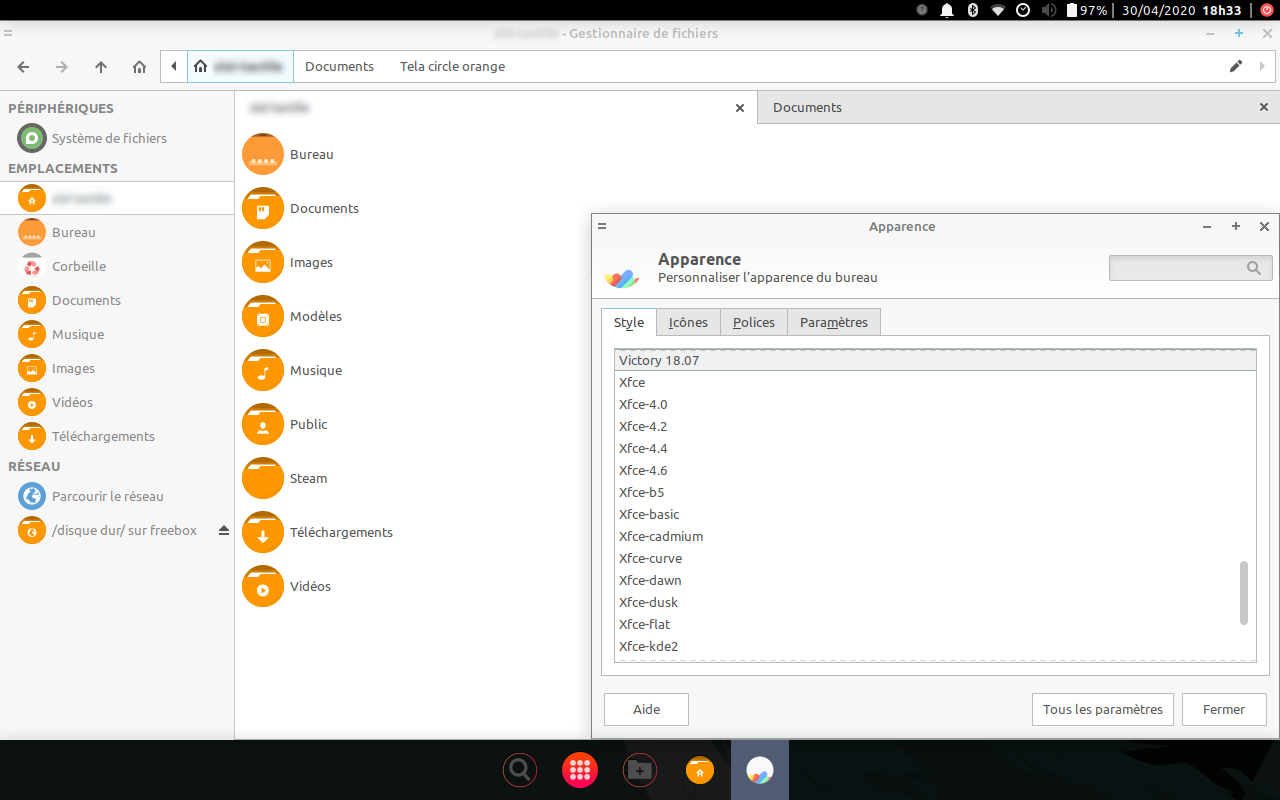Click the folder-with-plus icon in the dock
Viewport: 1280px width, 800px height.
(x=640, y=770)
